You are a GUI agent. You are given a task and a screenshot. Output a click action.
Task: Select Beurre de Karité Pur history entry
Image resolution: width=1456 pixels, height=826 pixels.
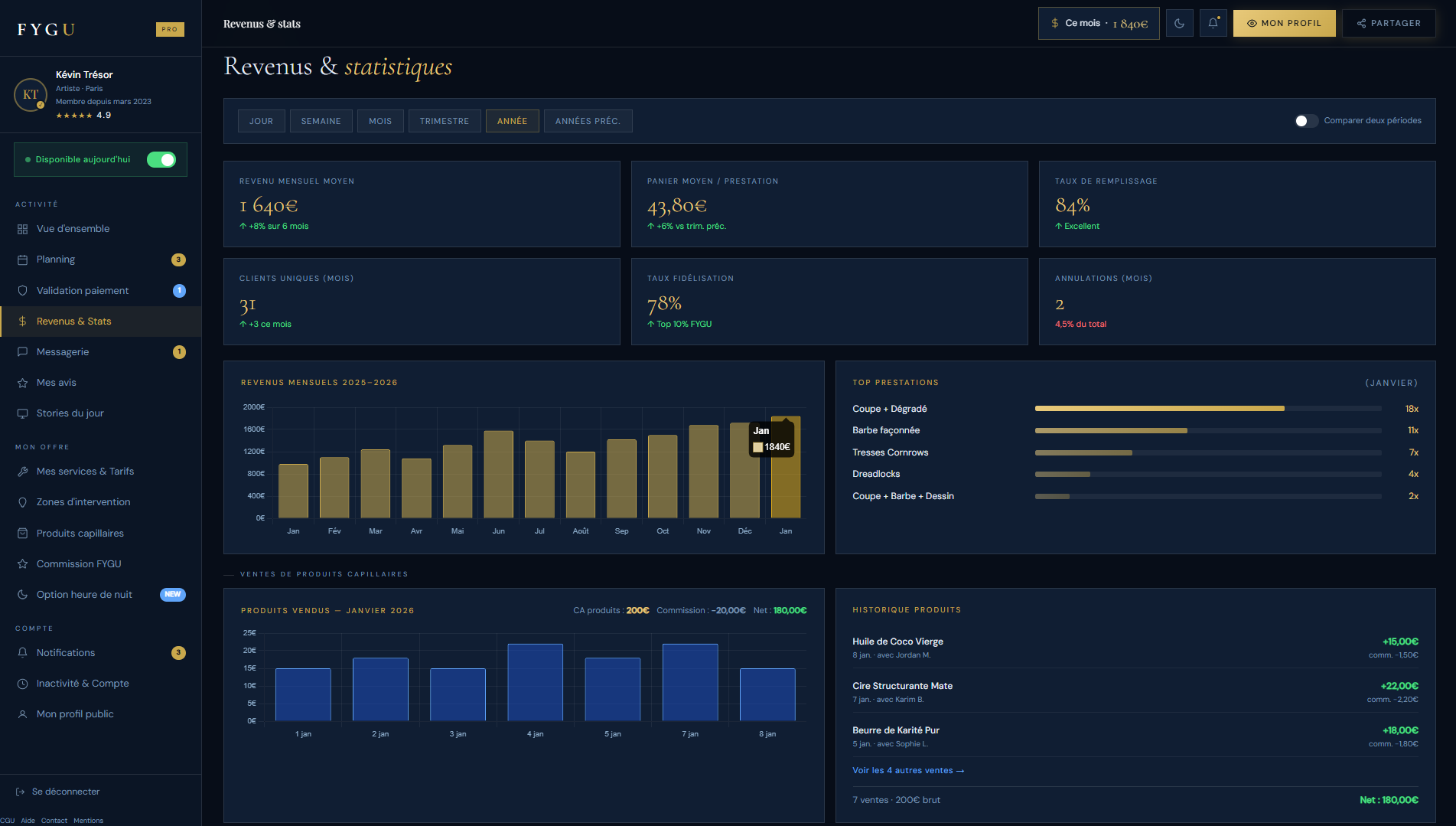pyautogui.click(x=1135, y=736)
